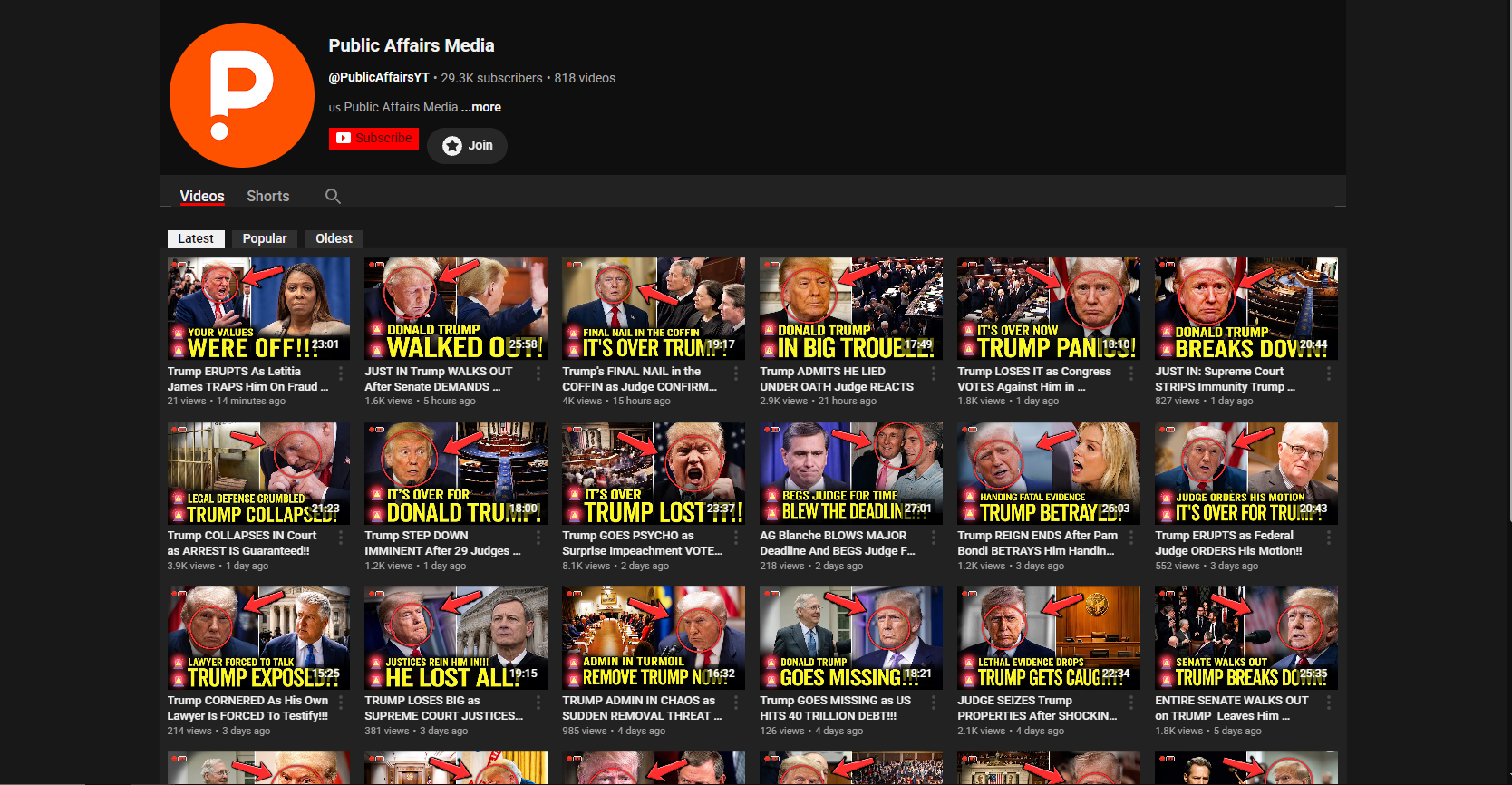Open 'TRUMP ADMIN IN CHAOS as SUDDEN REMOVAL' title
Image resolution: width=1512 pixels, height=785 pixels.
click(x=642, y=708)
